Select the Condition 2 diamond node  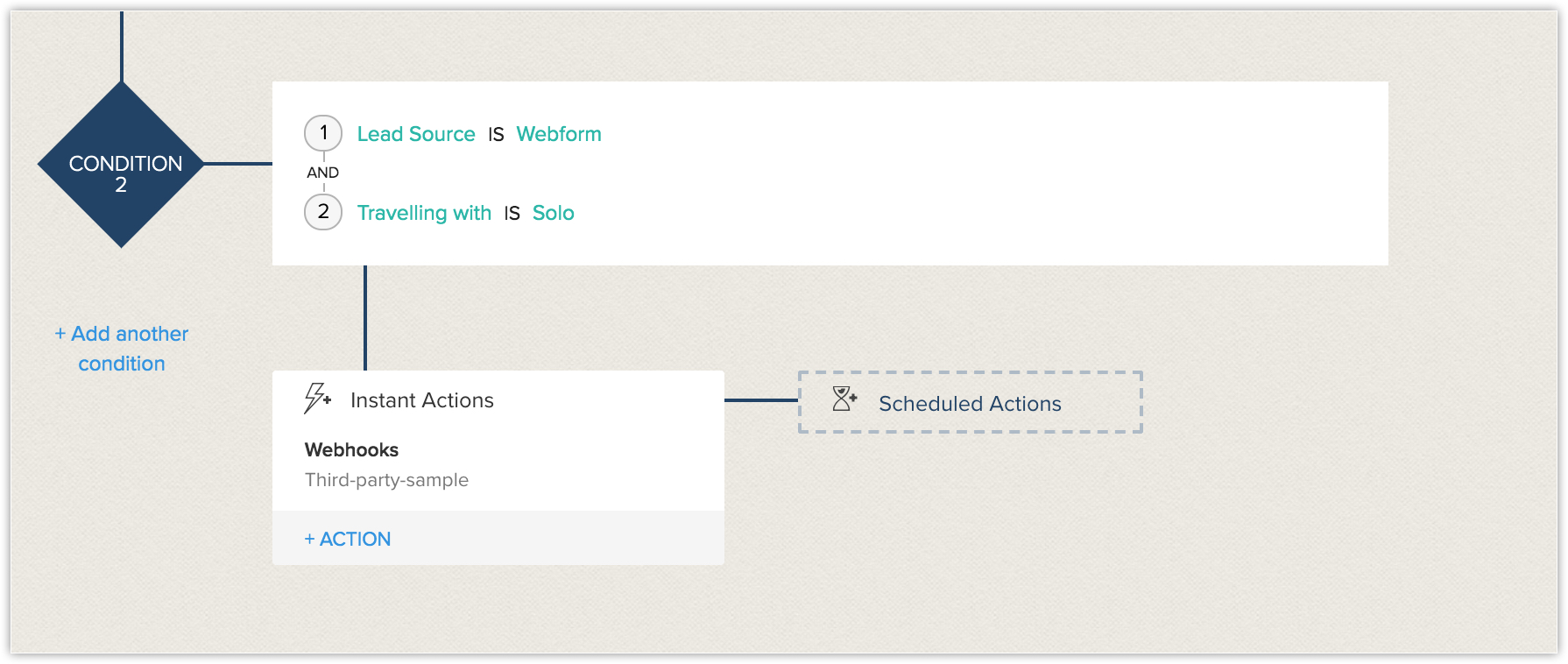click(x=122, y=165)
